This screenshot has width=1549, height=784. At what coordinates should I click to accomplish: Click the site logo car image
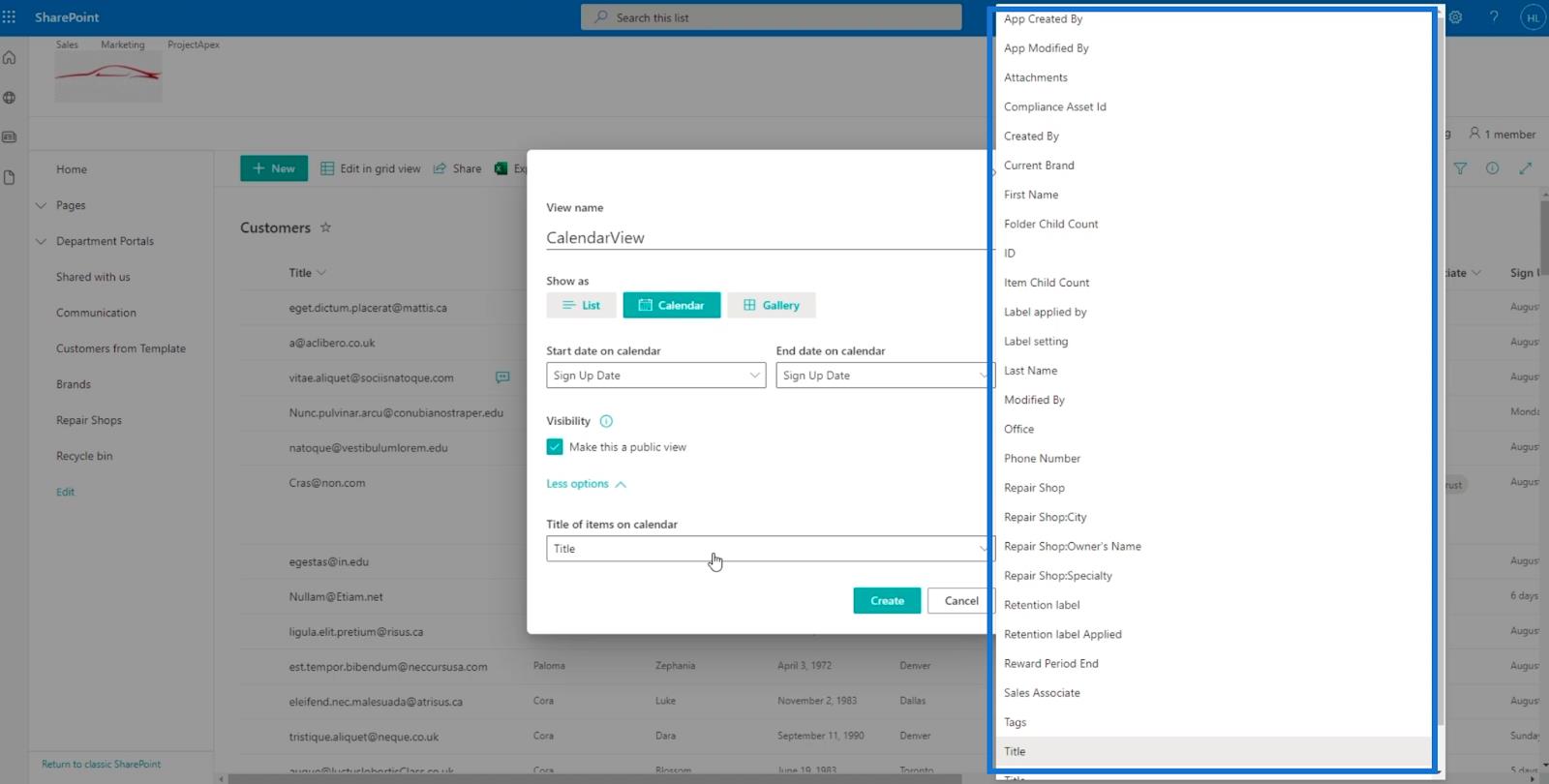[108, 77]
